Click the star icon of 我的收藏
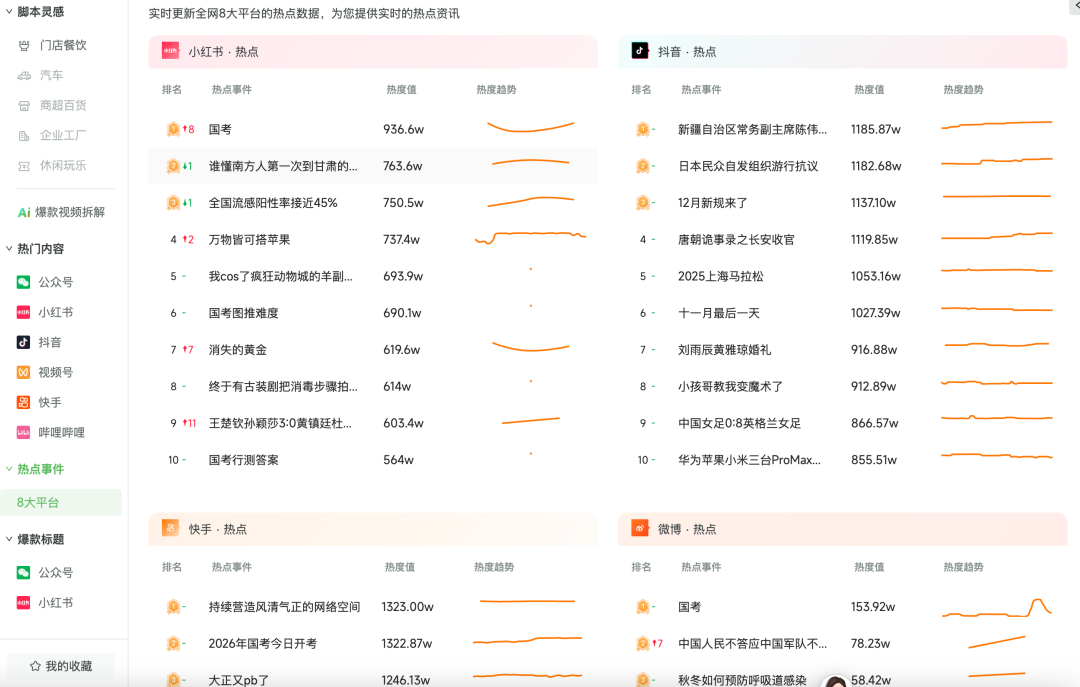 (35, 666)
